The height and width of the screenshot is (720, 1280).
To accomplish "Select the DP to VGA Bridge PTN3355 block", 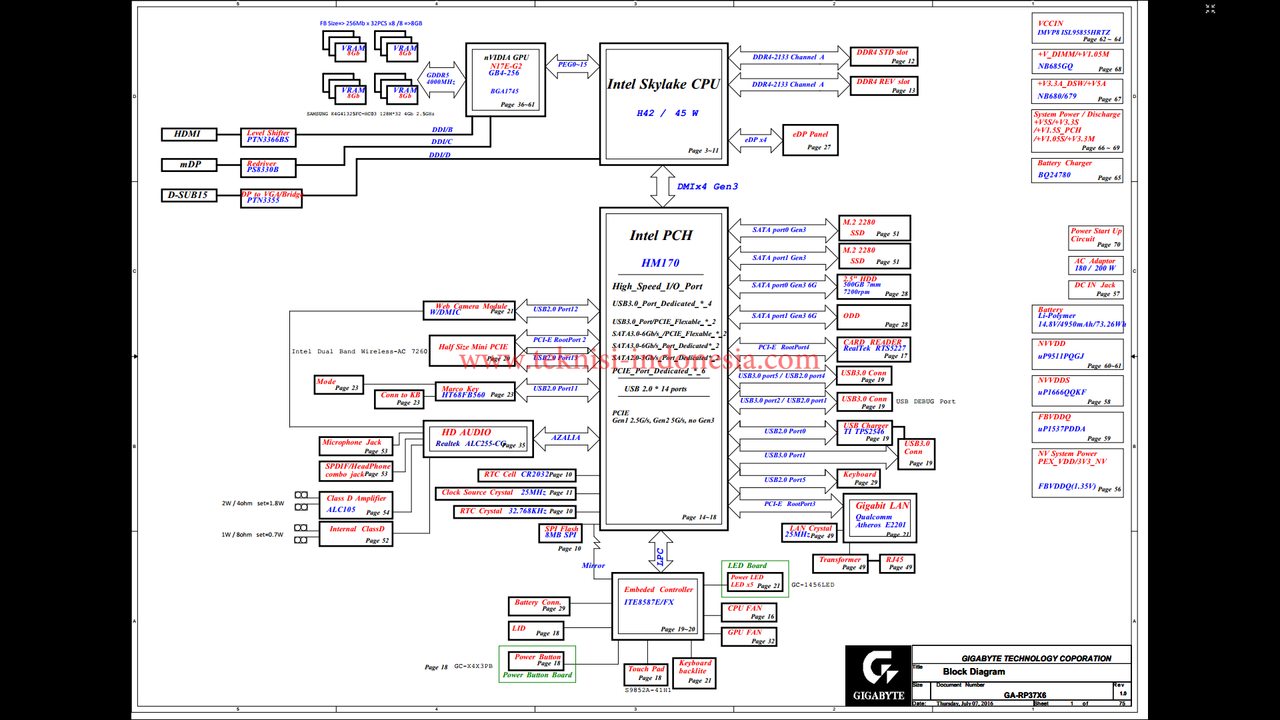I will pyautogui.click(x=273, y=198).
